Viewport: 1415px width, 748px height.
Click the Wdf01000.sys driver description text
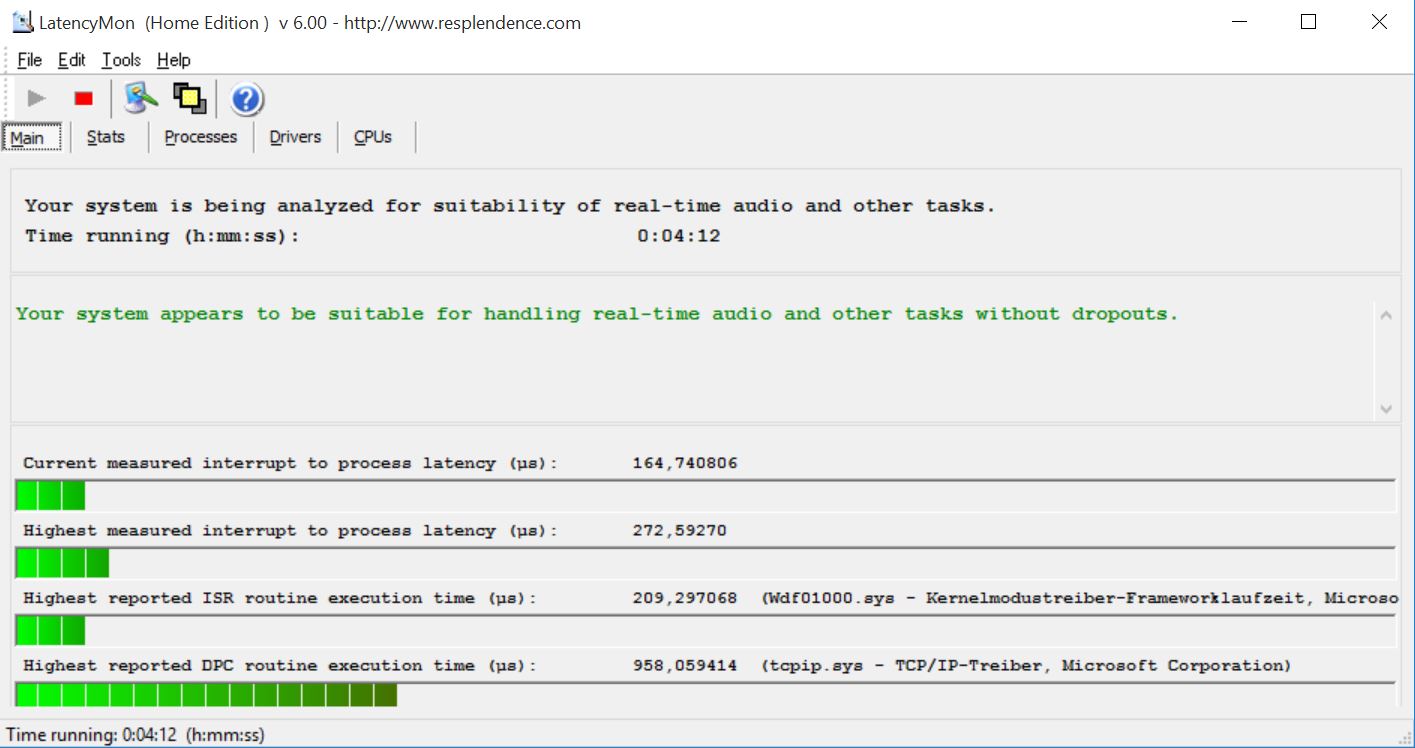pyautogui.click(x=1080, y=598)
